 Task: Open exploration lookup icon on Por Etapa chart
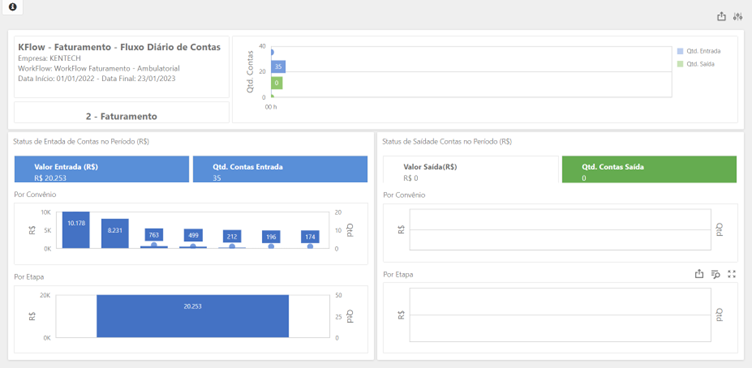tap(716, 274)
